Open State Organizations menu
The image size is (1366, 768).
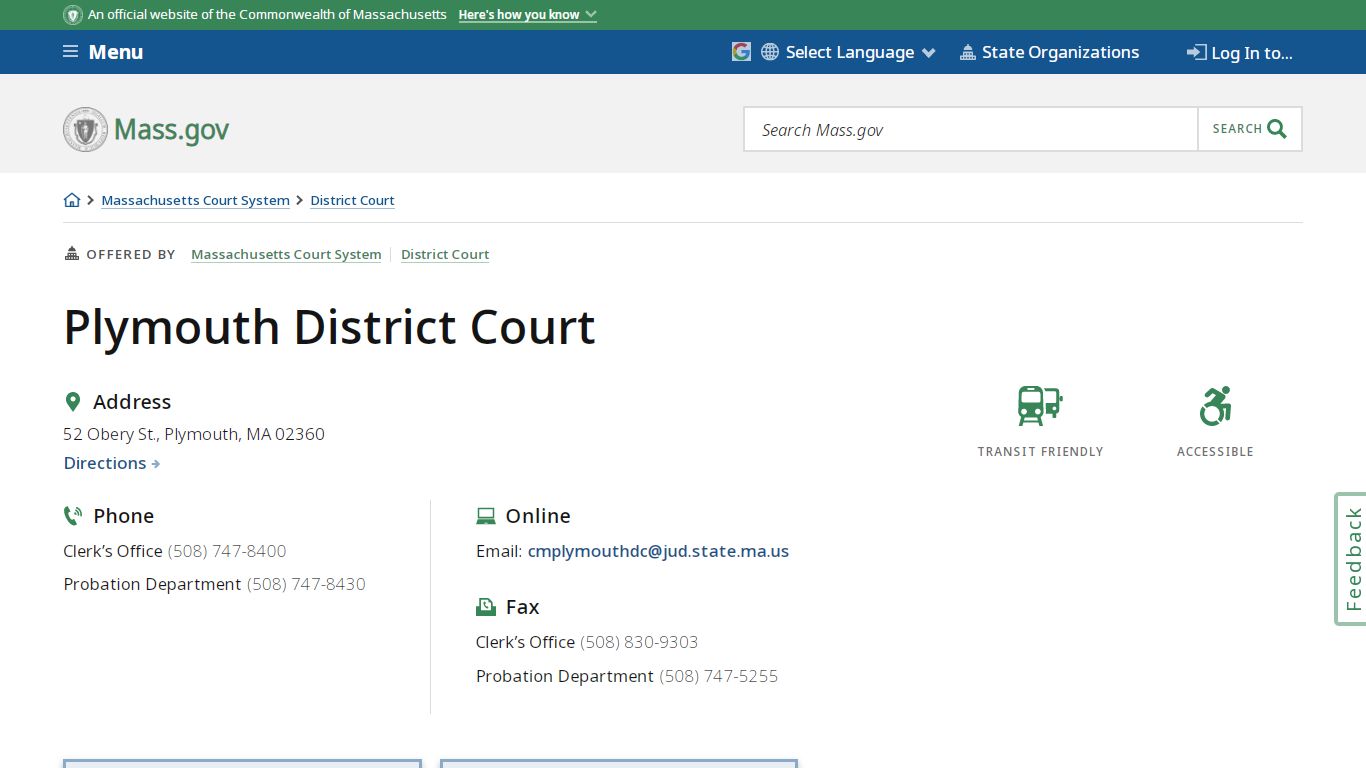click(x=1049, y=52)
